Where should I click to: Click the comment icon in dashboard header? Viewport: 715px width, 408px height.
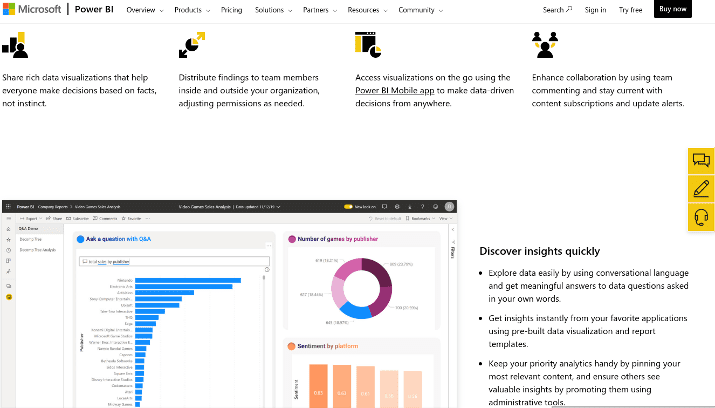pyautogui.click(x=384, y=207)
